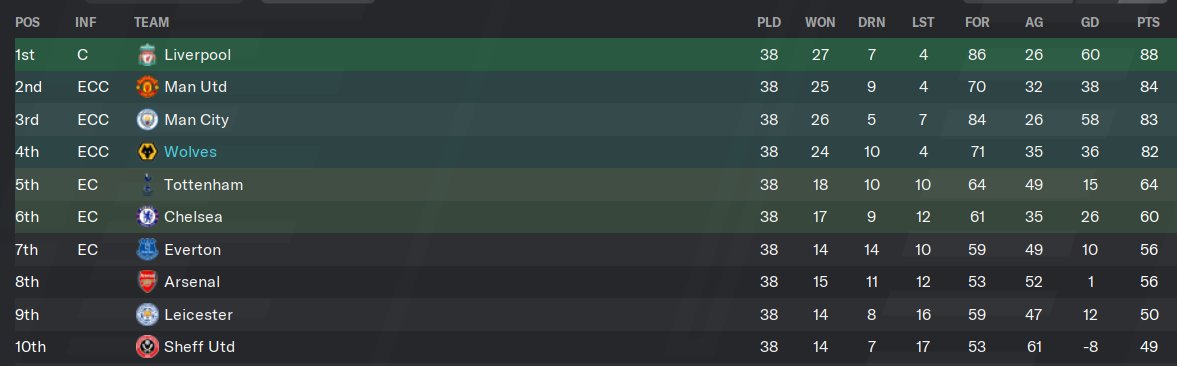Click the Tottenham cockerel crest
1177x366 pixels.
tap(147, 184)
